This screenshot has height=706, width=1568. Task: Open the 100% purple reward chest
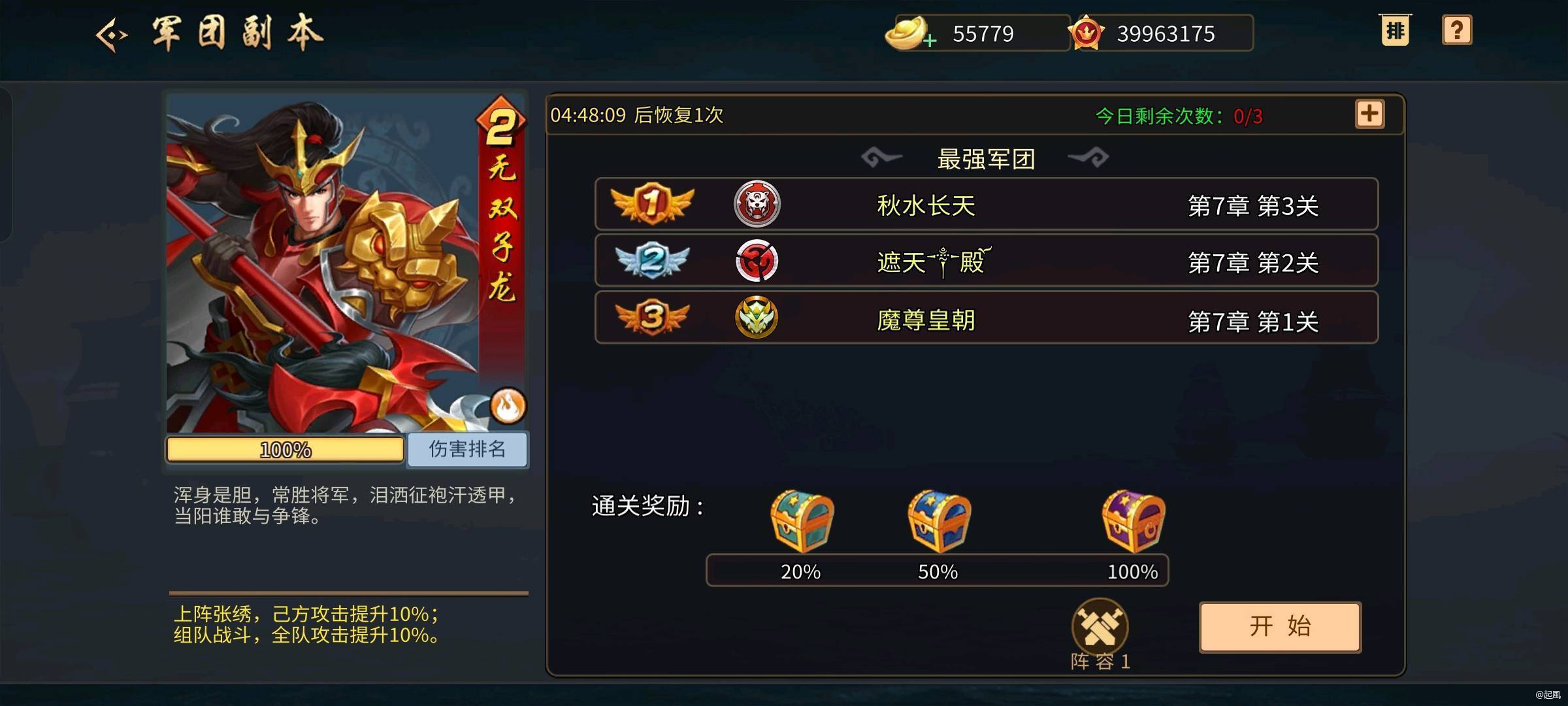click(x=1134, y=521)
